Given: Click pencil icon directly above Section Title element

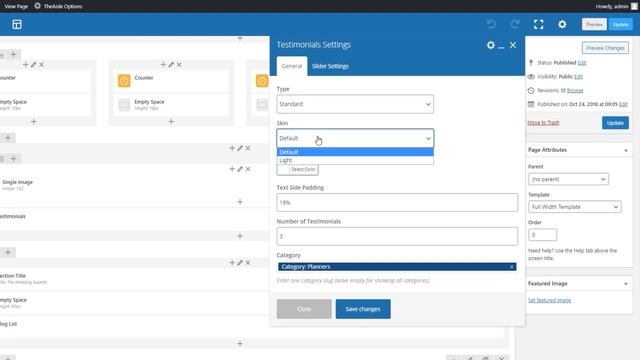Looking at the screenshot, I should (x=240, y=262).
